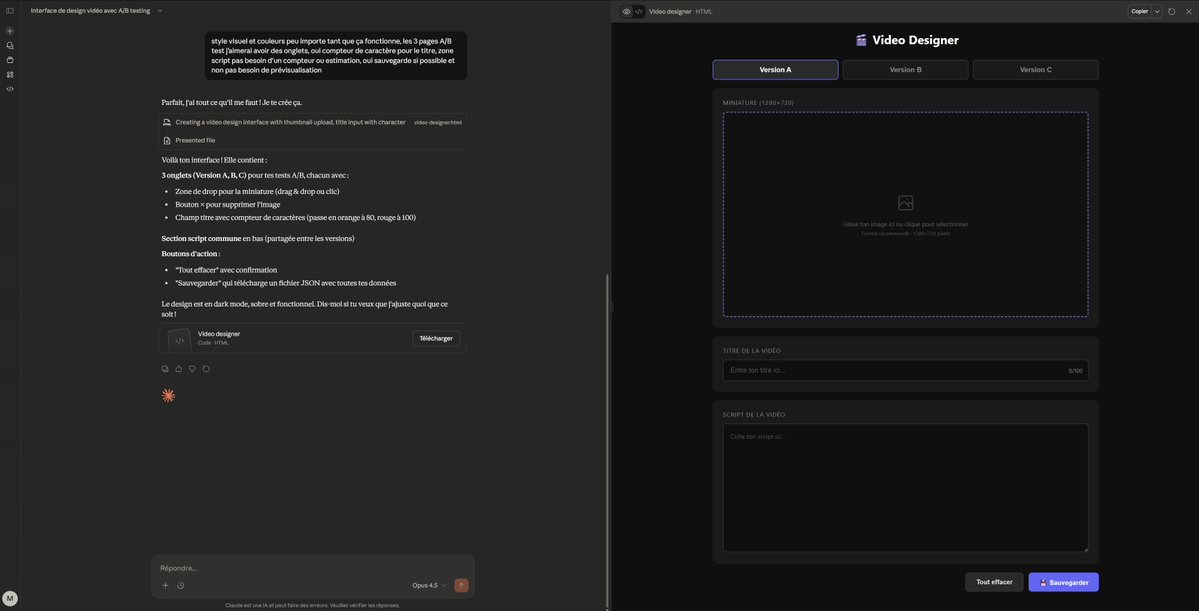Open the chats history sidebar icon
Screen dimensions: 1199x611
(10, 46)
